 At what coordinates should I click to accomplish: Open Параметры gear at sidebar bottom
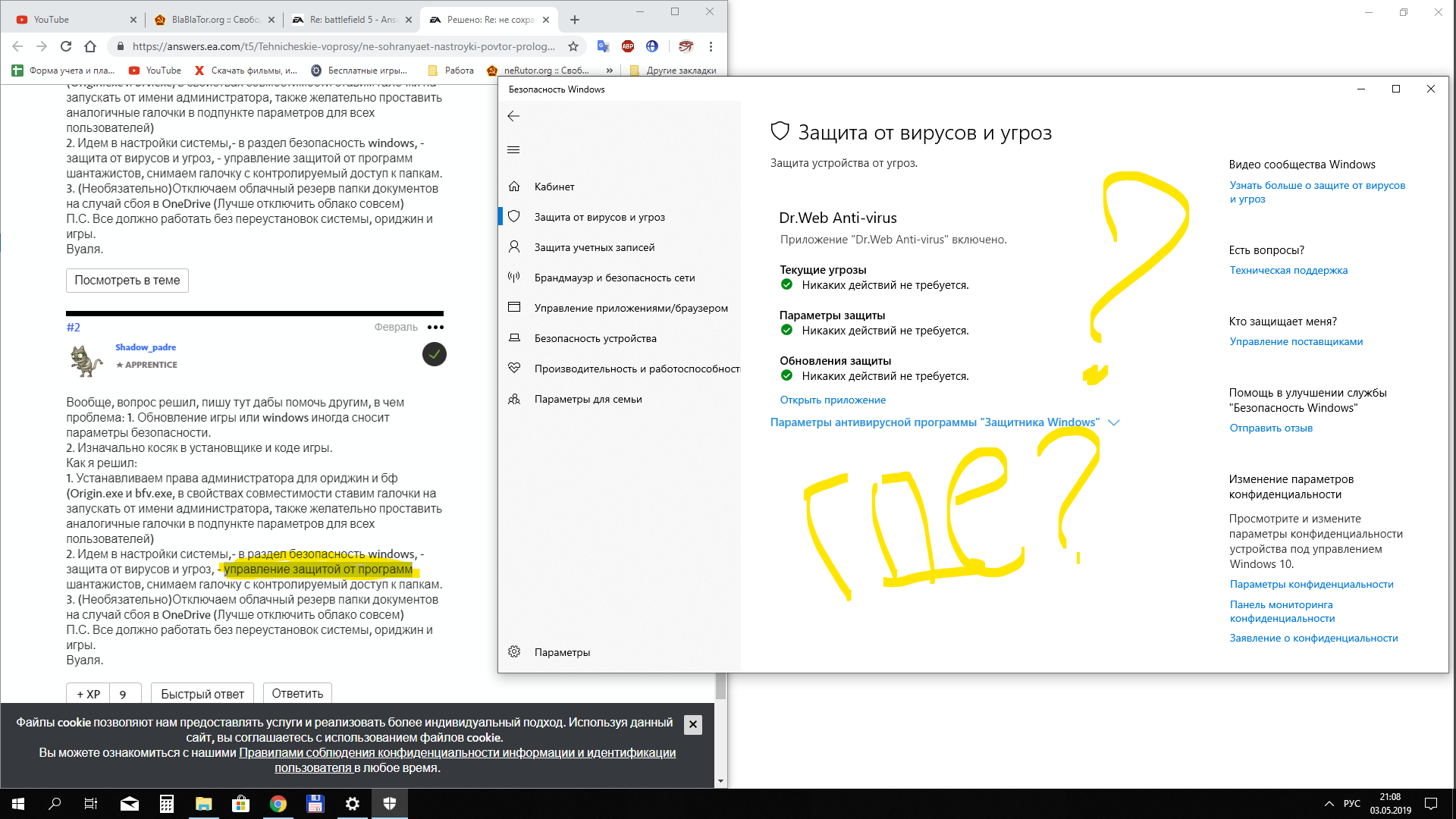(561, 652)
